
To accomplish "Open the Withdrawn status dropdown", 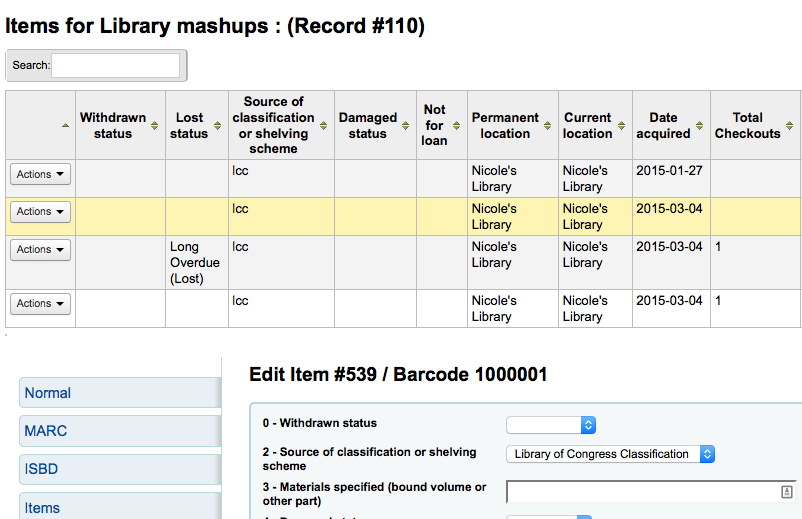I will click(x=551, y=425).
